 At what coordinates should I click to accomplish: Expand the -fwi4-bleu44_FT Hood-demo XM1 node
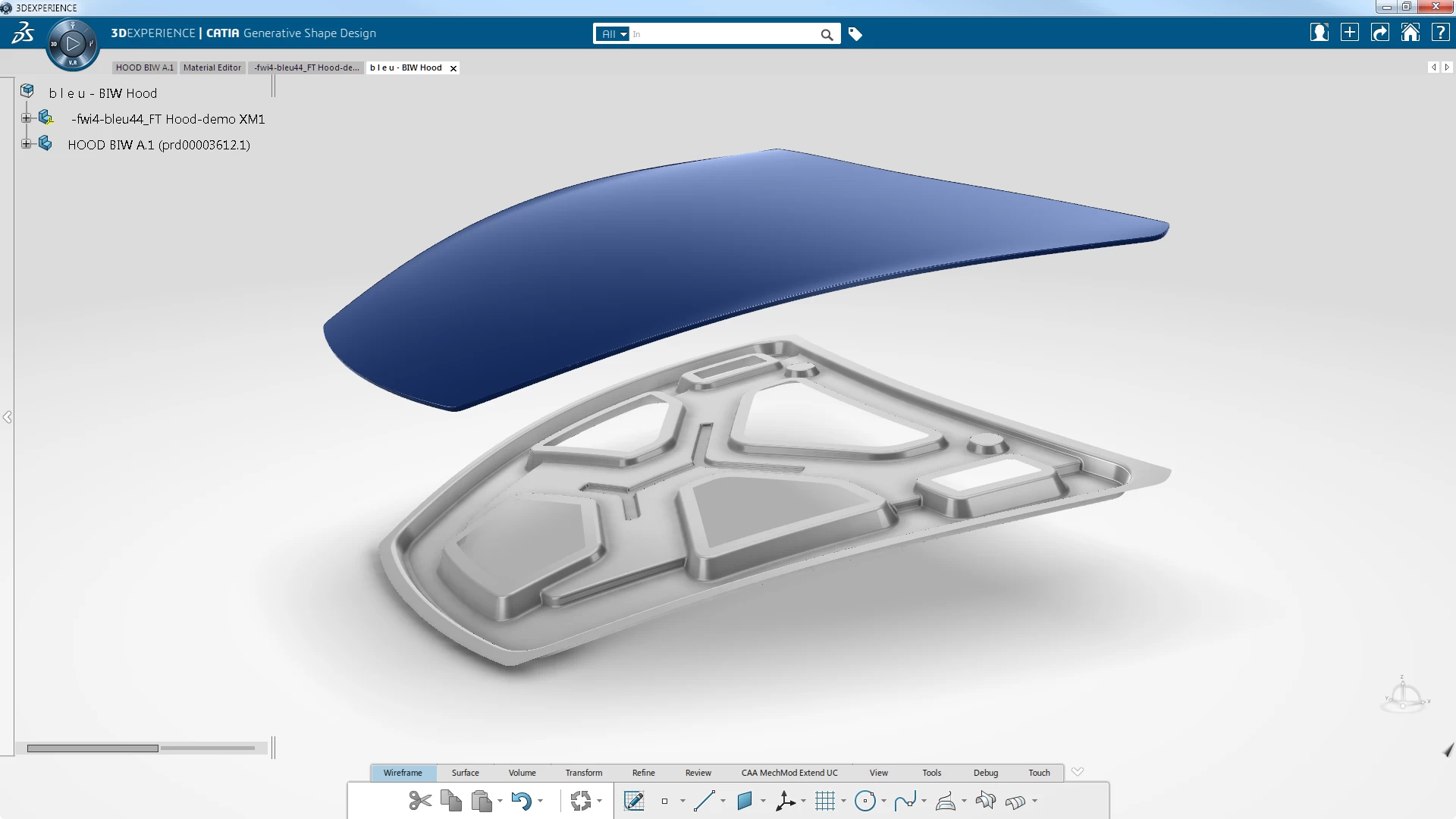click(27, 118)
